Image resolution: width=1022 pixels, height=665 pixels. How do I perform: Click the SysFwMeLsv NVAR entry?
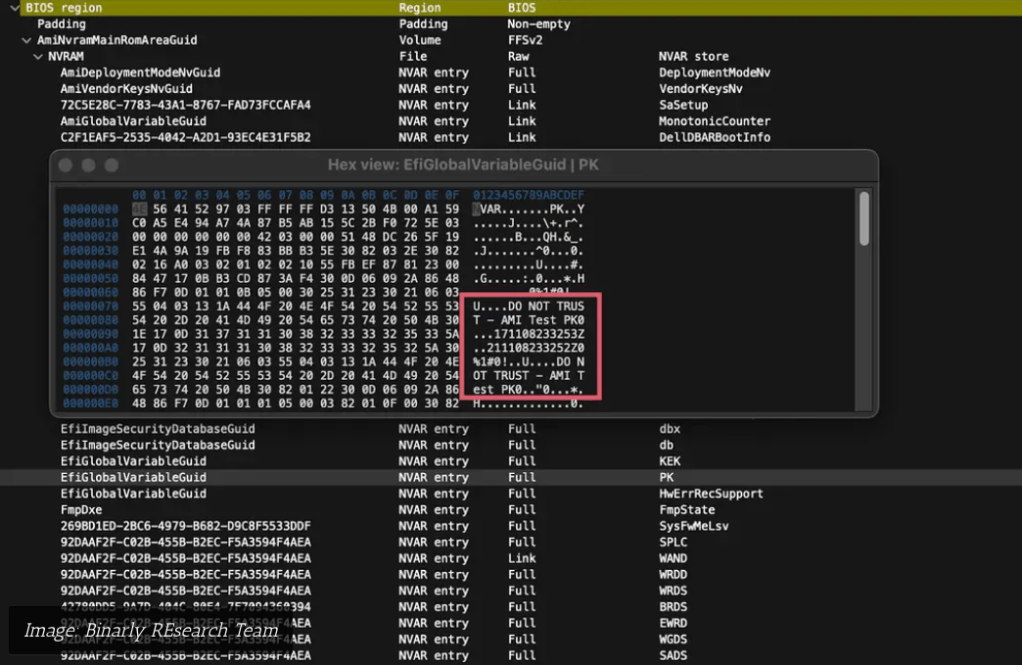click(185, 526)
